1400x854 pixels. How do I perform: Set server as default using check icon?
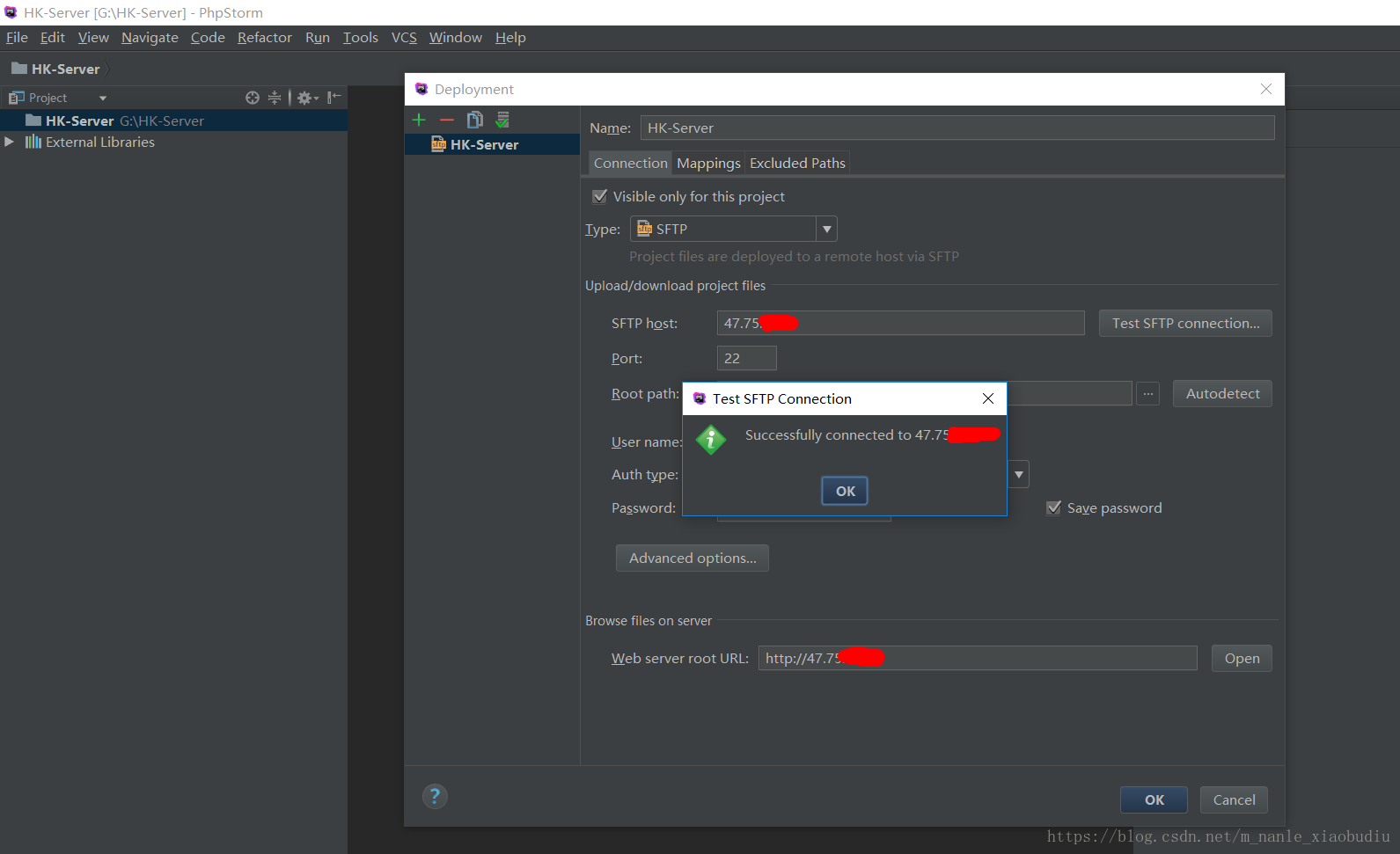tap(502, 120)
